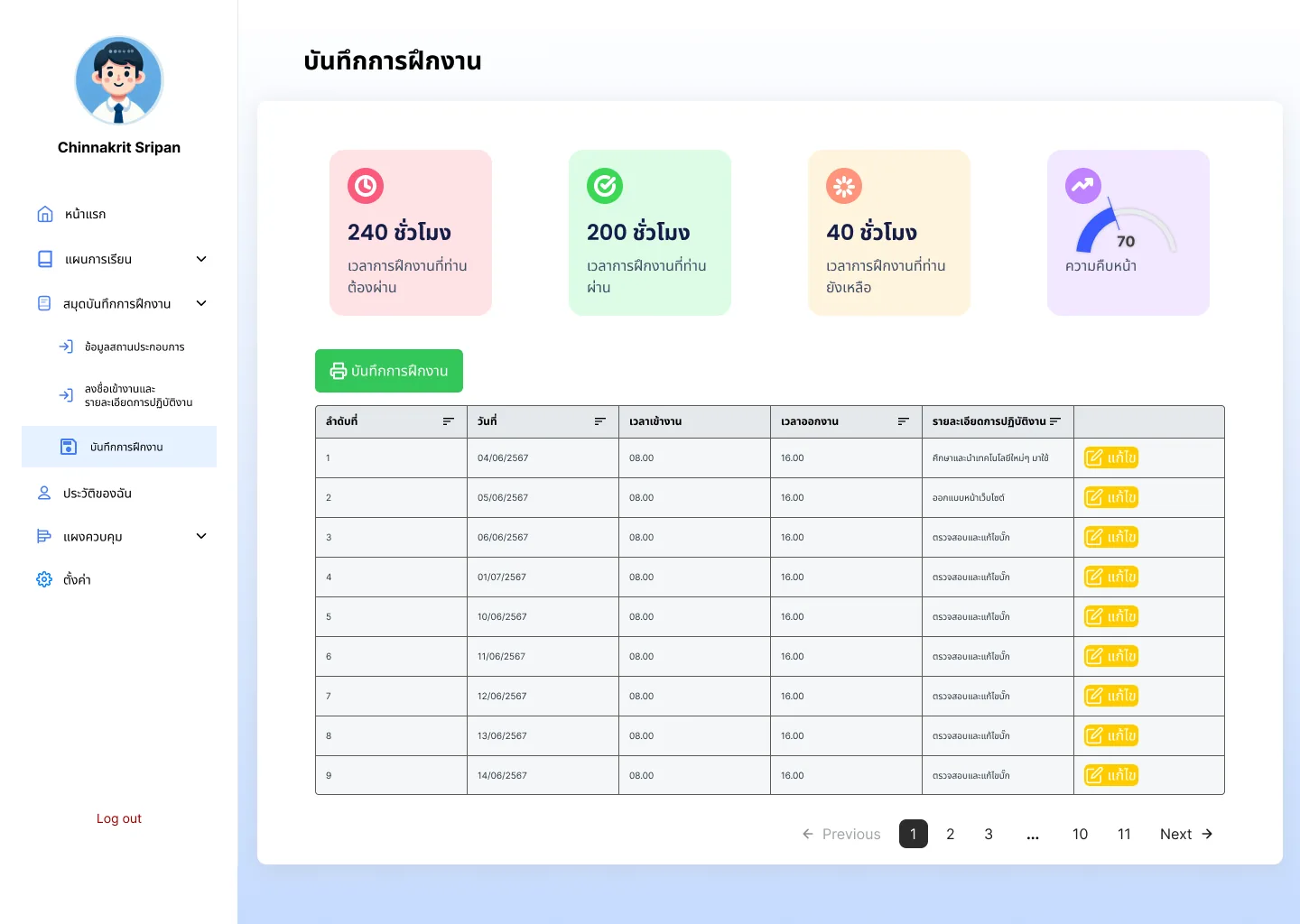Image resolution: width=1300 pixels, height=924 pixels.
Task: Expand the แผงควบคุม chevron
Action: point(201,536)
